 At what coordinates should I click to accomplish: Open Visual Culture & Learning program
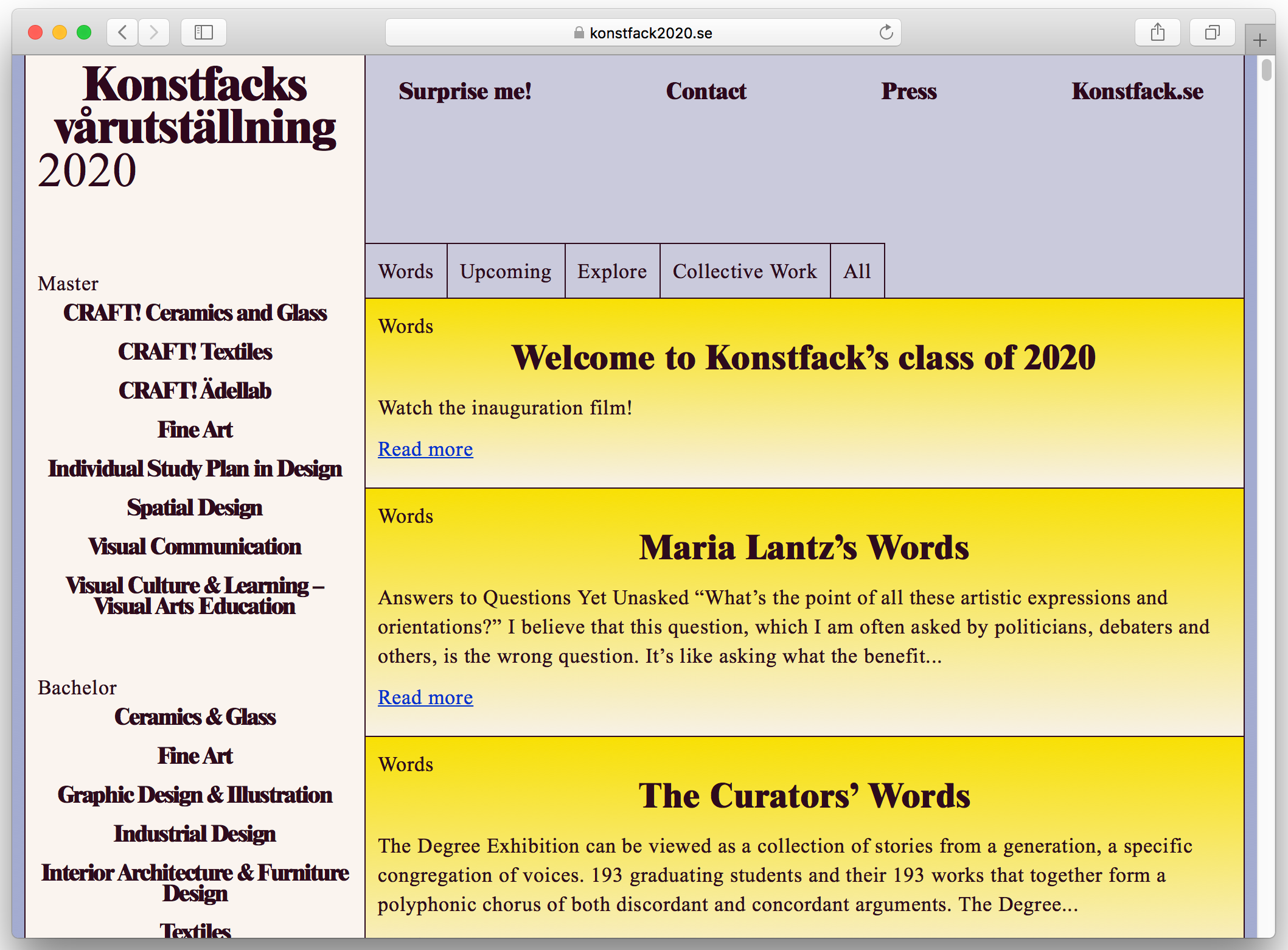pos(195,596)
